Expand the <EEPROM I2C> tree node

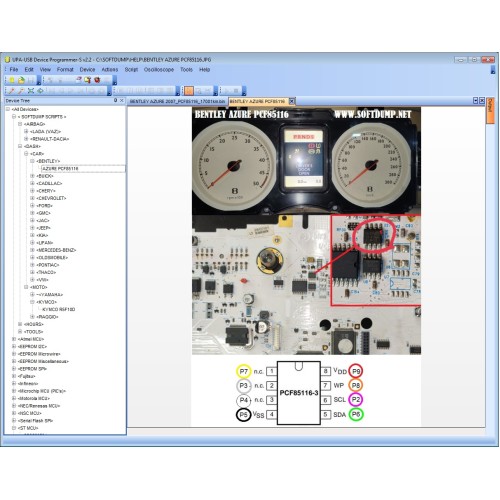tap(14, 346)
